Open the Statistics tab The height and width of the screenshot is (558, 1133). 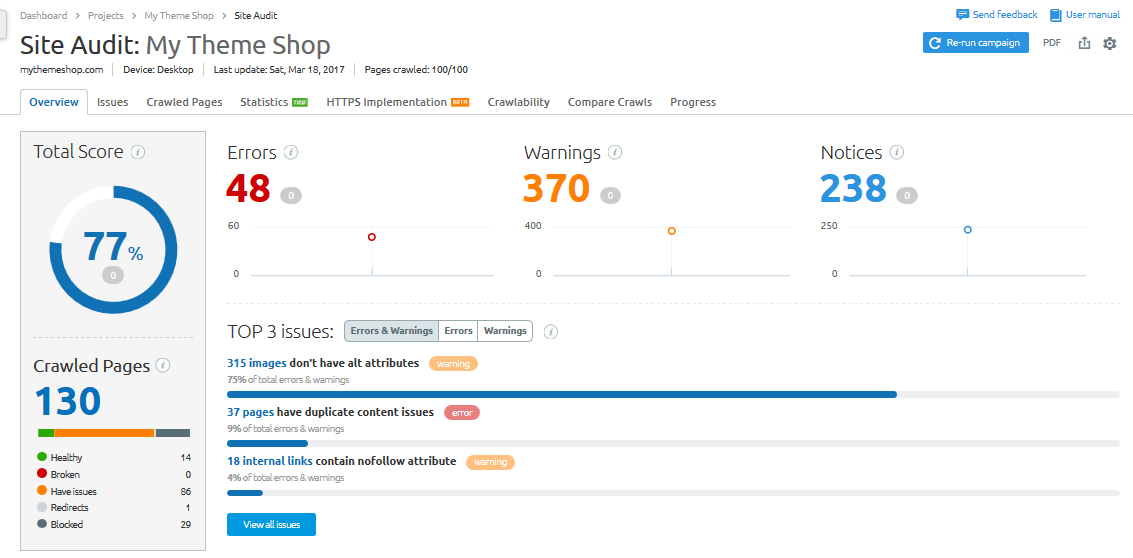[274, 102]
